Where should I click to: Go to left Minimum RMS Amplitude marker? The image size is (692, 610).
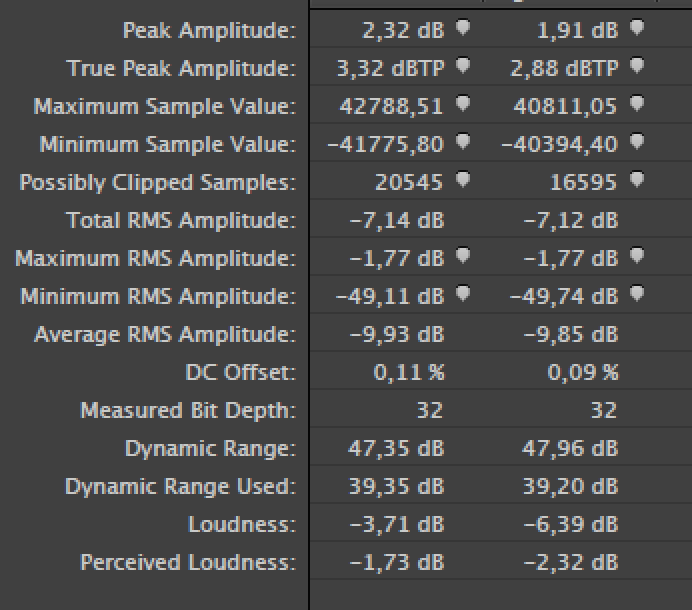463,295
